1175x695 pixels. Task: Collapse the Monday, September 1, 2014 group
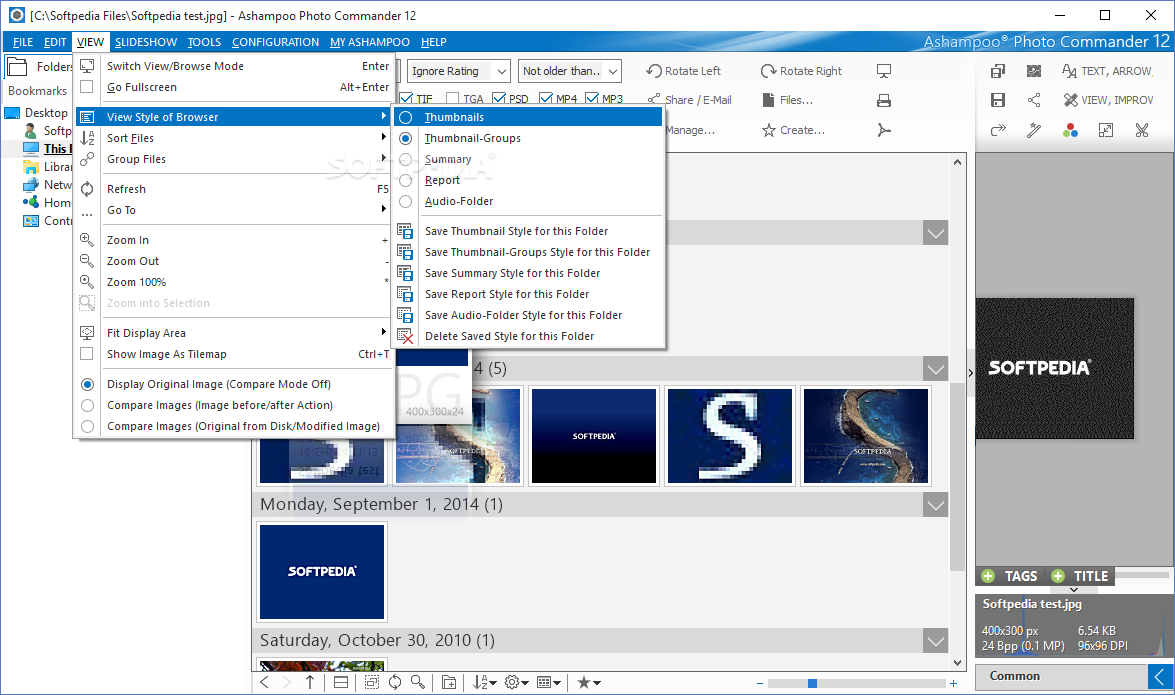click(x=935, y=505)
